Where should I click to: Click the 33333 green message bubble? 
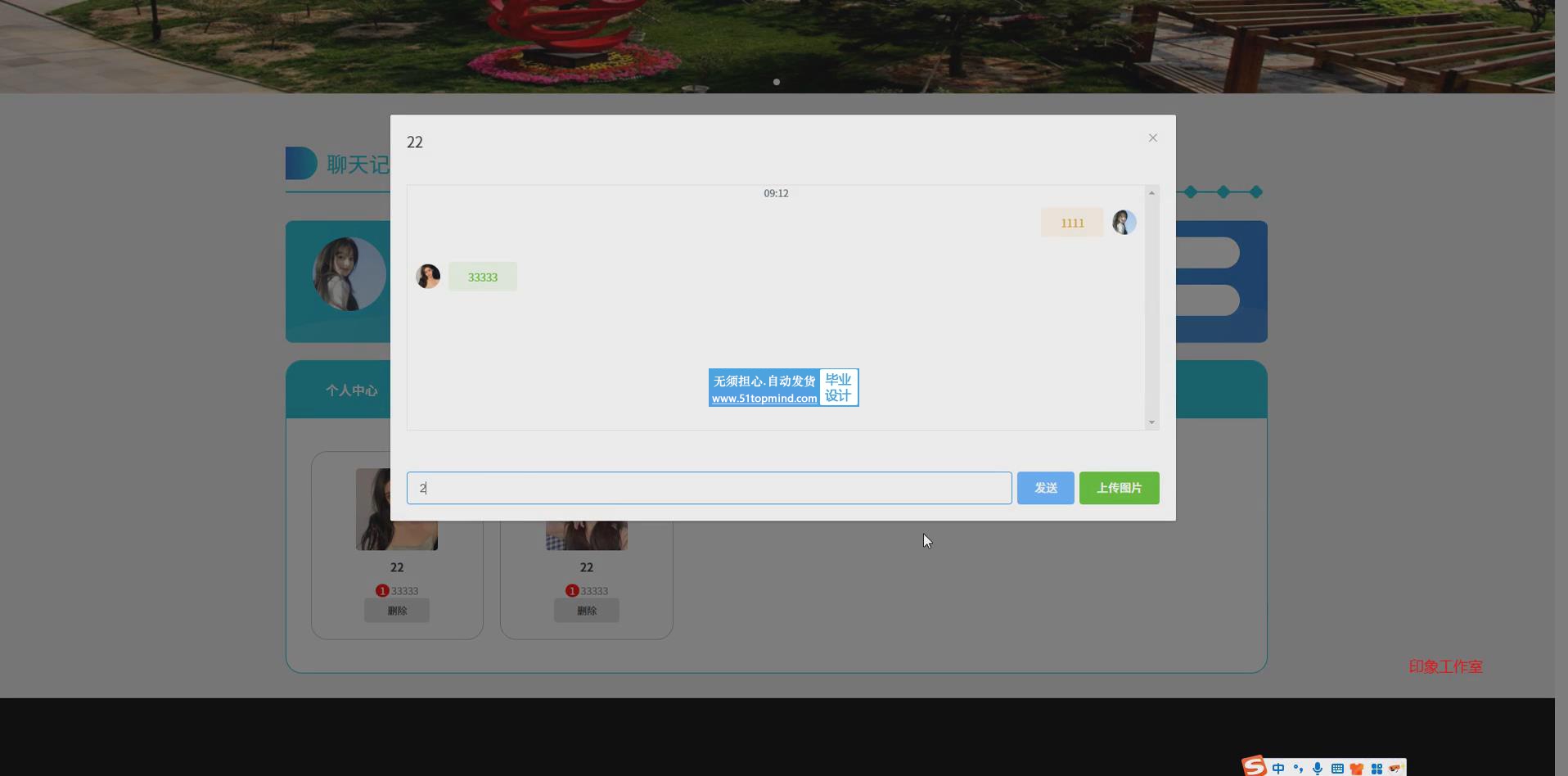[x=483, y=277]
